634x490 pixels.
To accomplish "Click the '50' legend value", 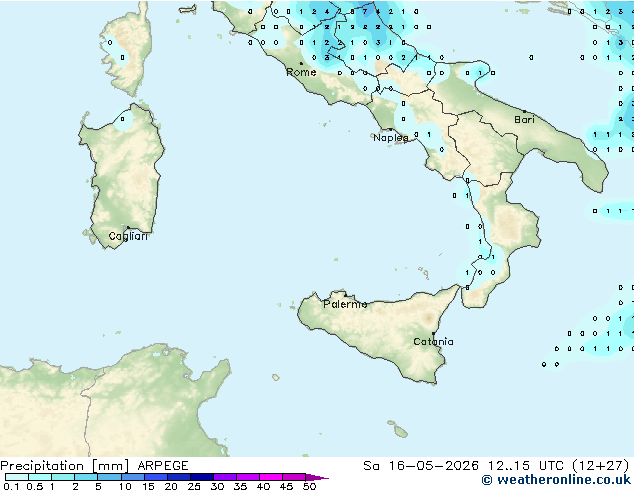I will tap(309, 486).
